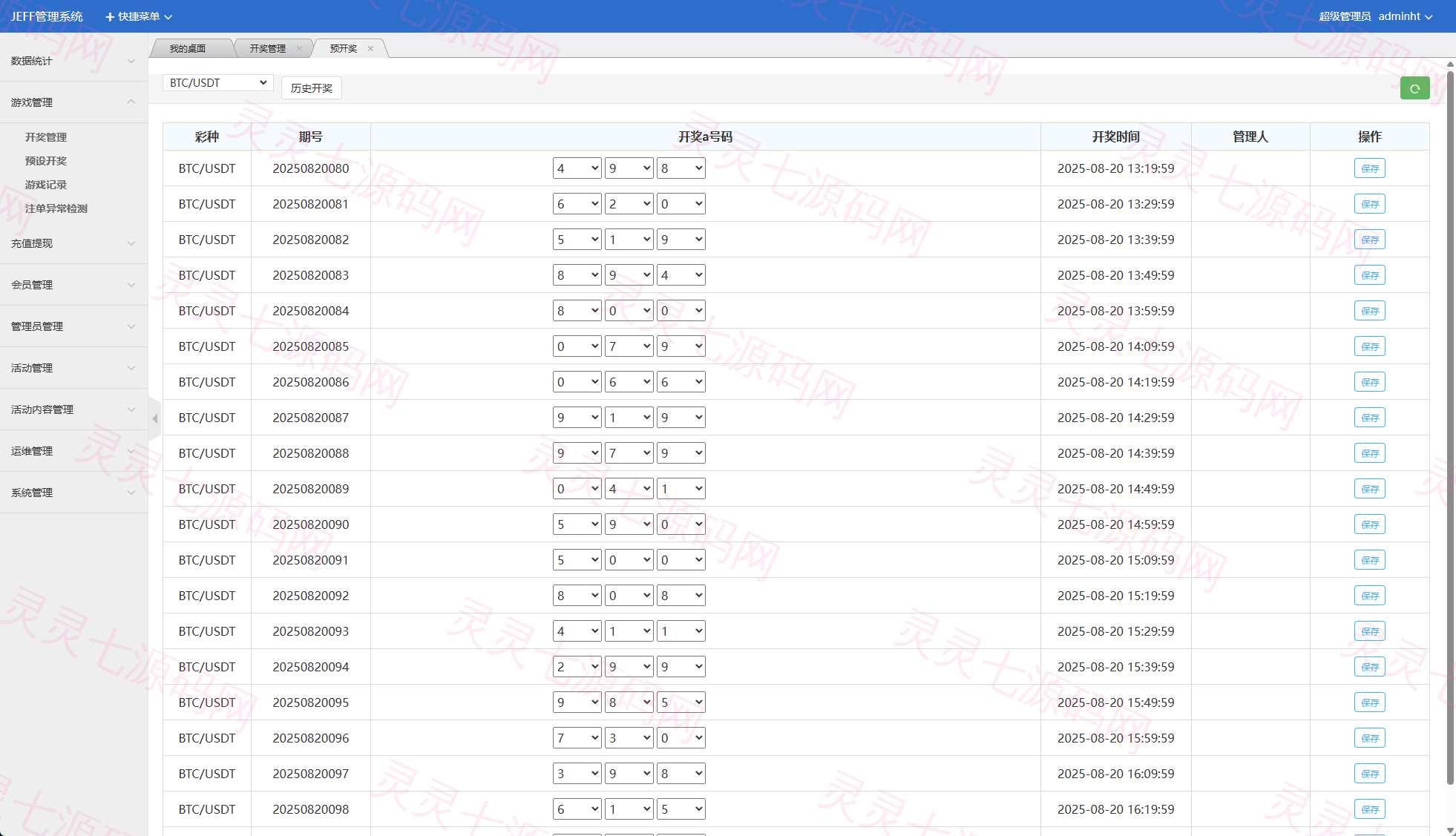The width and height of the screenshot is (1456, 836).
Task: Open third number dropdown for period 20250820085
Action: click(x=681, y=346)
